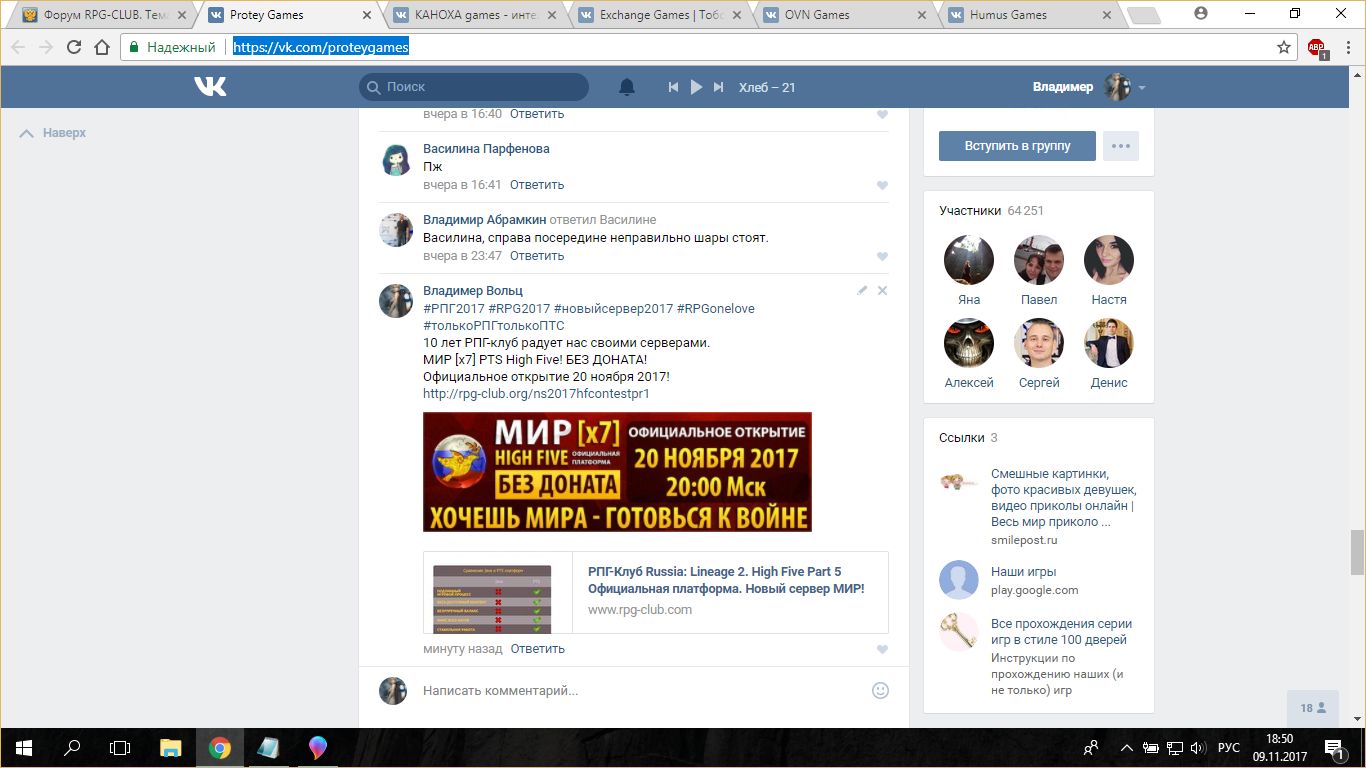Open File Explorer from the taskbar
This screenshot has height=768, width=1366.
pos(171,748)
